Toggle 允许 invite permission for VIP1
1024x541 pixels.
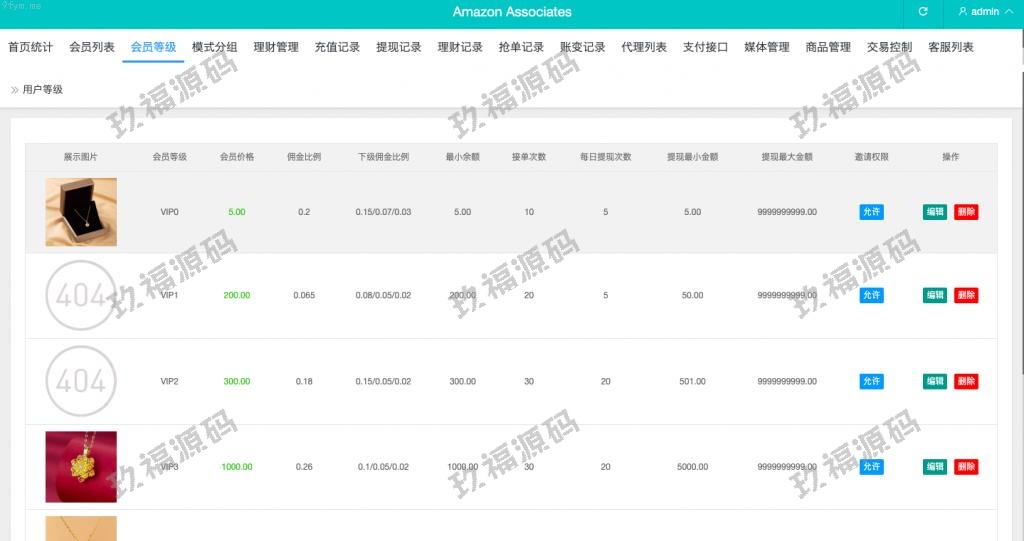tap(871, 295)
